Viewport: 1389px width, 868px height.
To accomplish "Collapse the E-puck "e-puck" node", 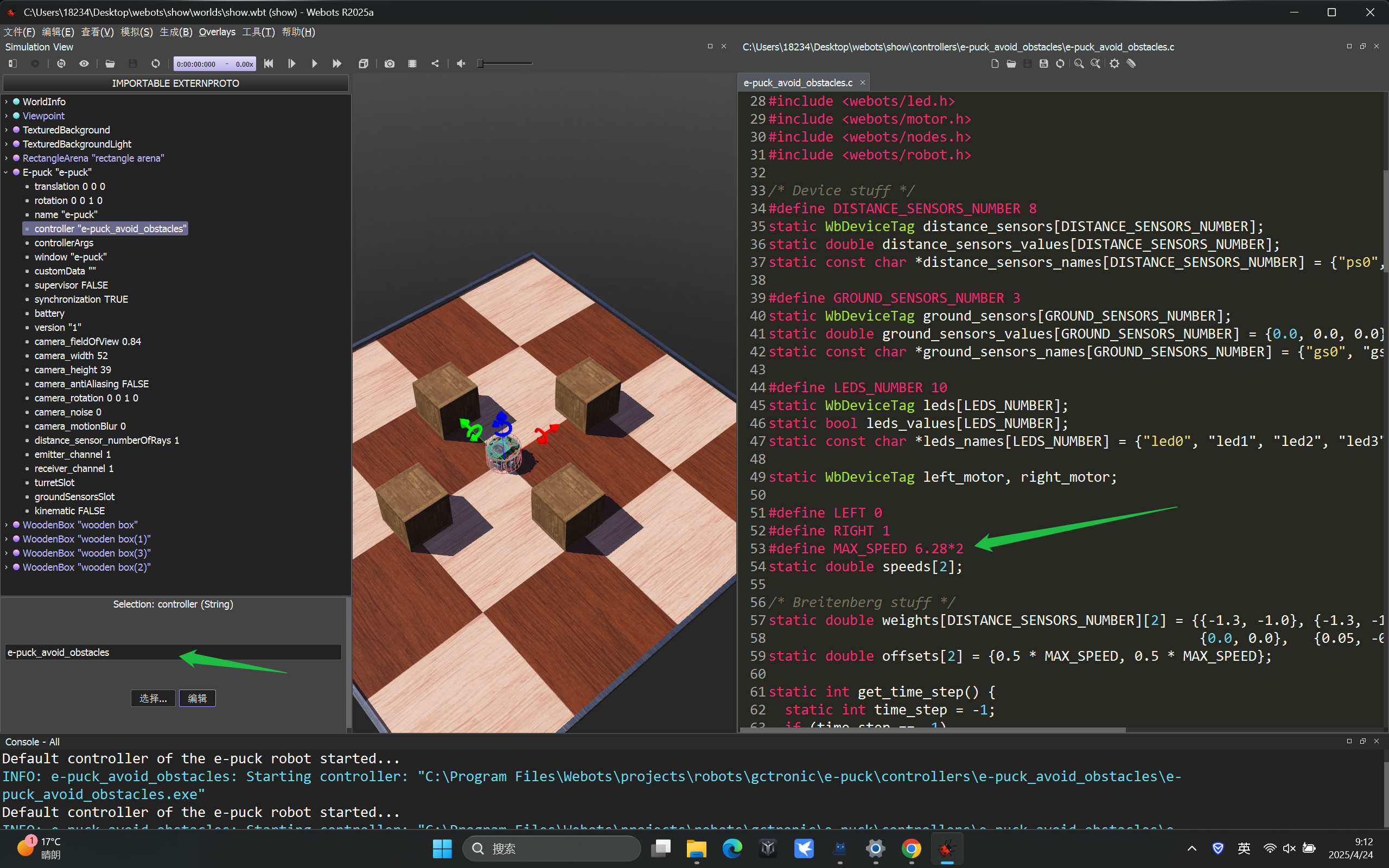I will [7, 172].
